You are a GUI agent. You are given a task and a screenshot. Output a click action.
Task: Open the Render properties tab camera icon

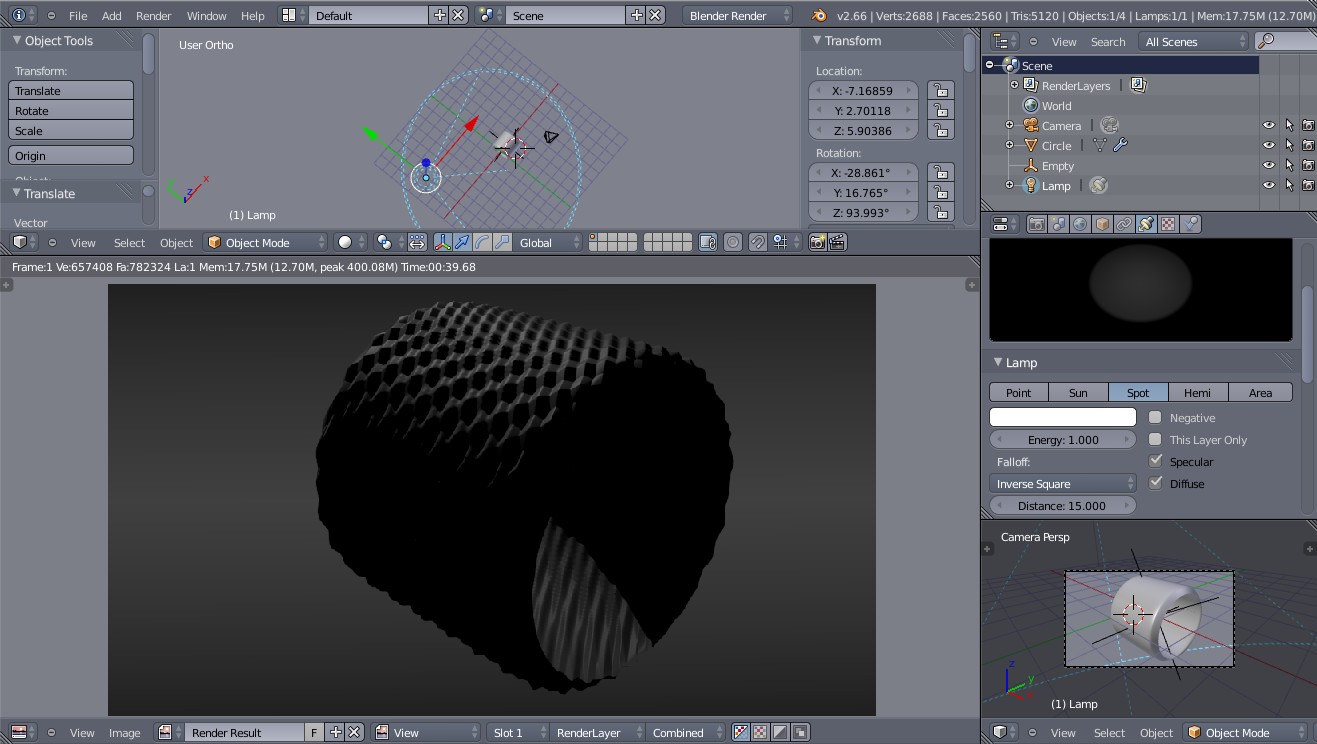point(1037,224)
